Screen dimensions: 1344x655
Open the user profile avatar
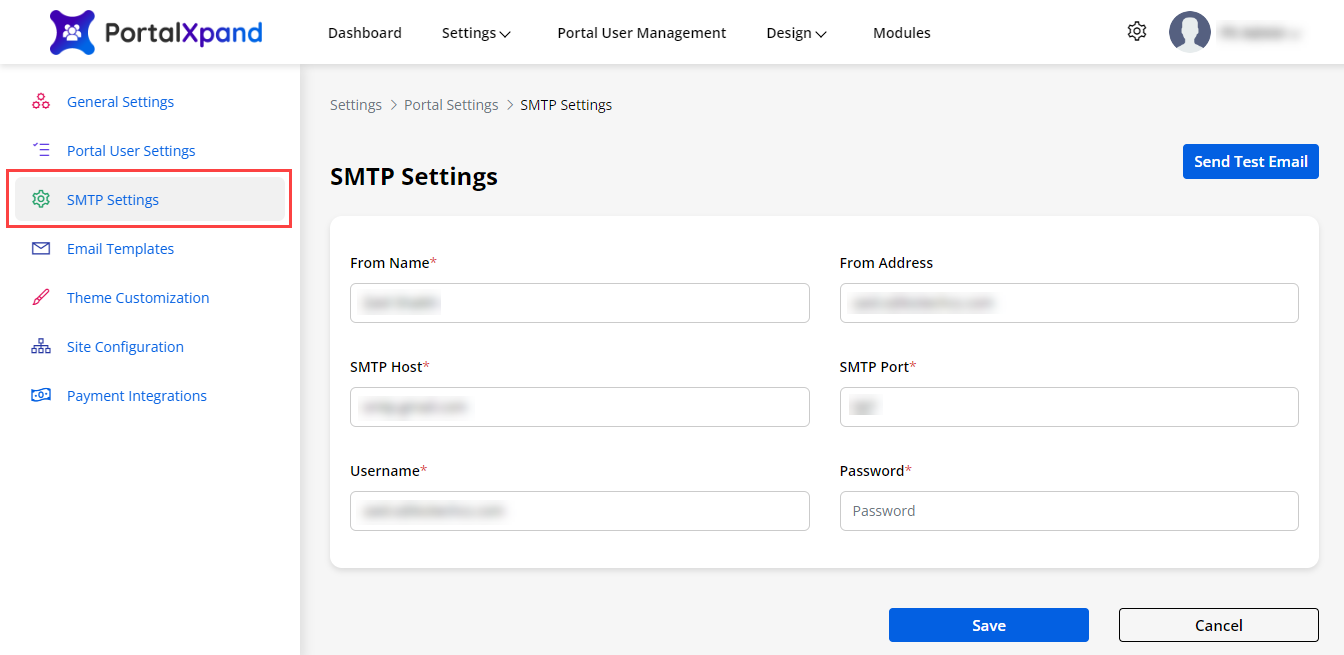1189,32
